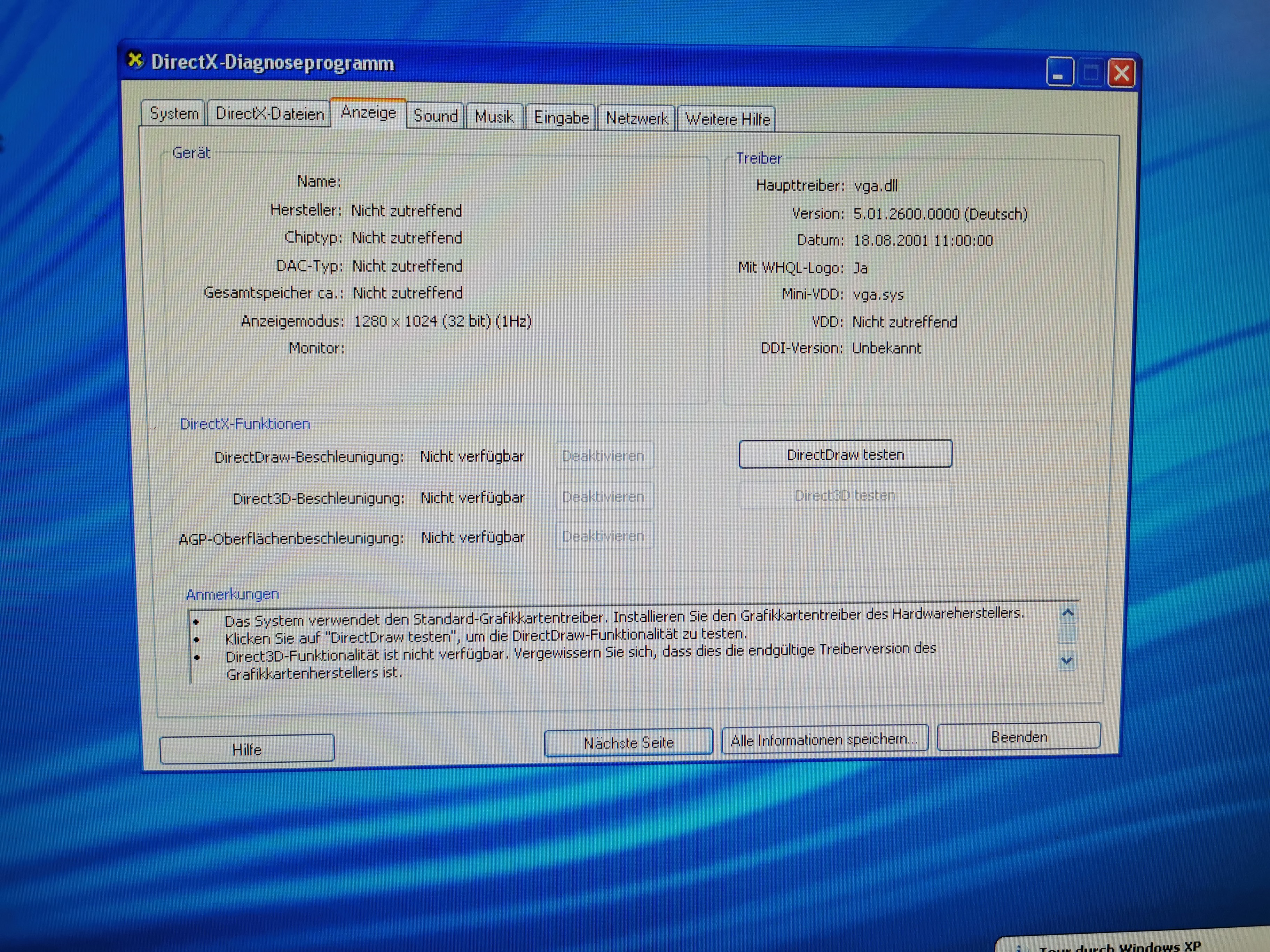Switch to the DirectX-Dateien tab
1270x952 pixels.
click(269, 114)
